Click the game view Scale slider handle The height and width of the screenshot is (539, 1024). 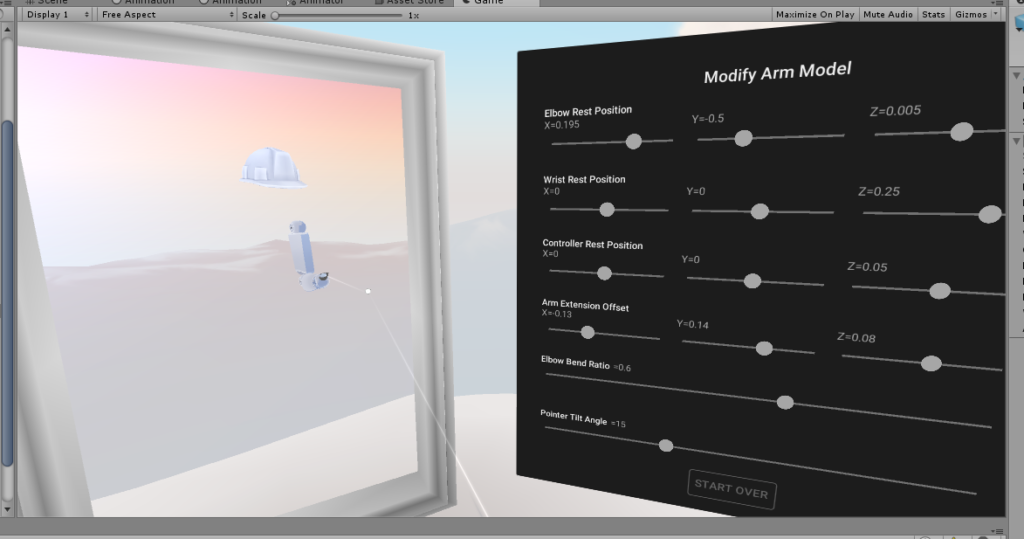pos(276,15)
